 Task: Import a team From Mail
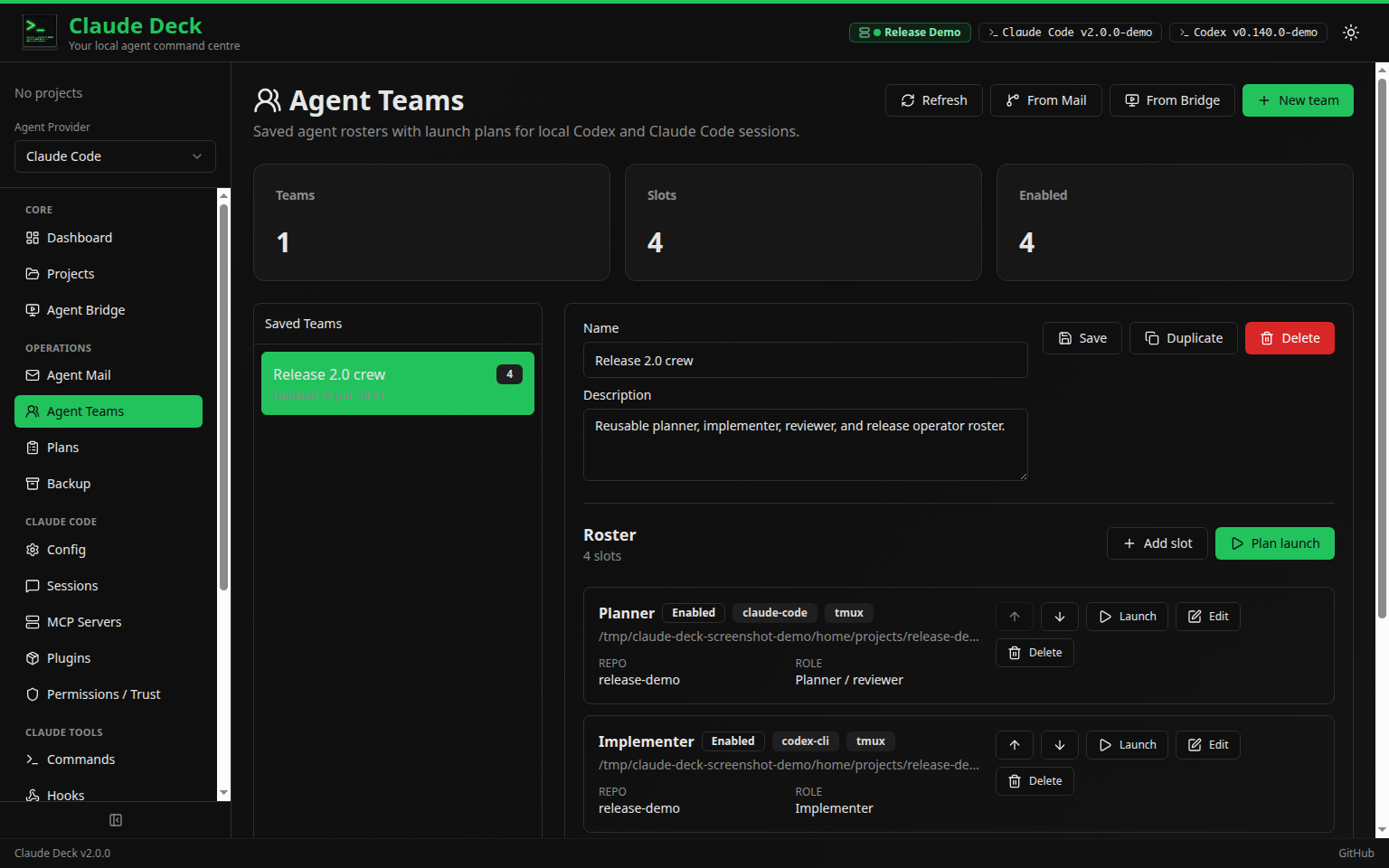tap(1046, 100)
